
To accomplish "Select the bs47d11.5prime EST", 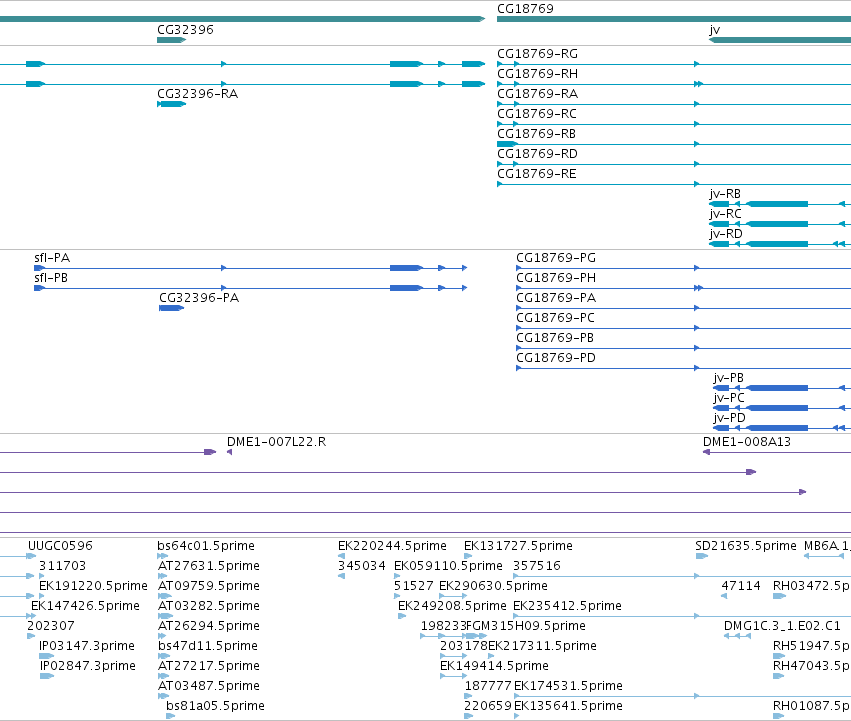I will click(208, 646).
